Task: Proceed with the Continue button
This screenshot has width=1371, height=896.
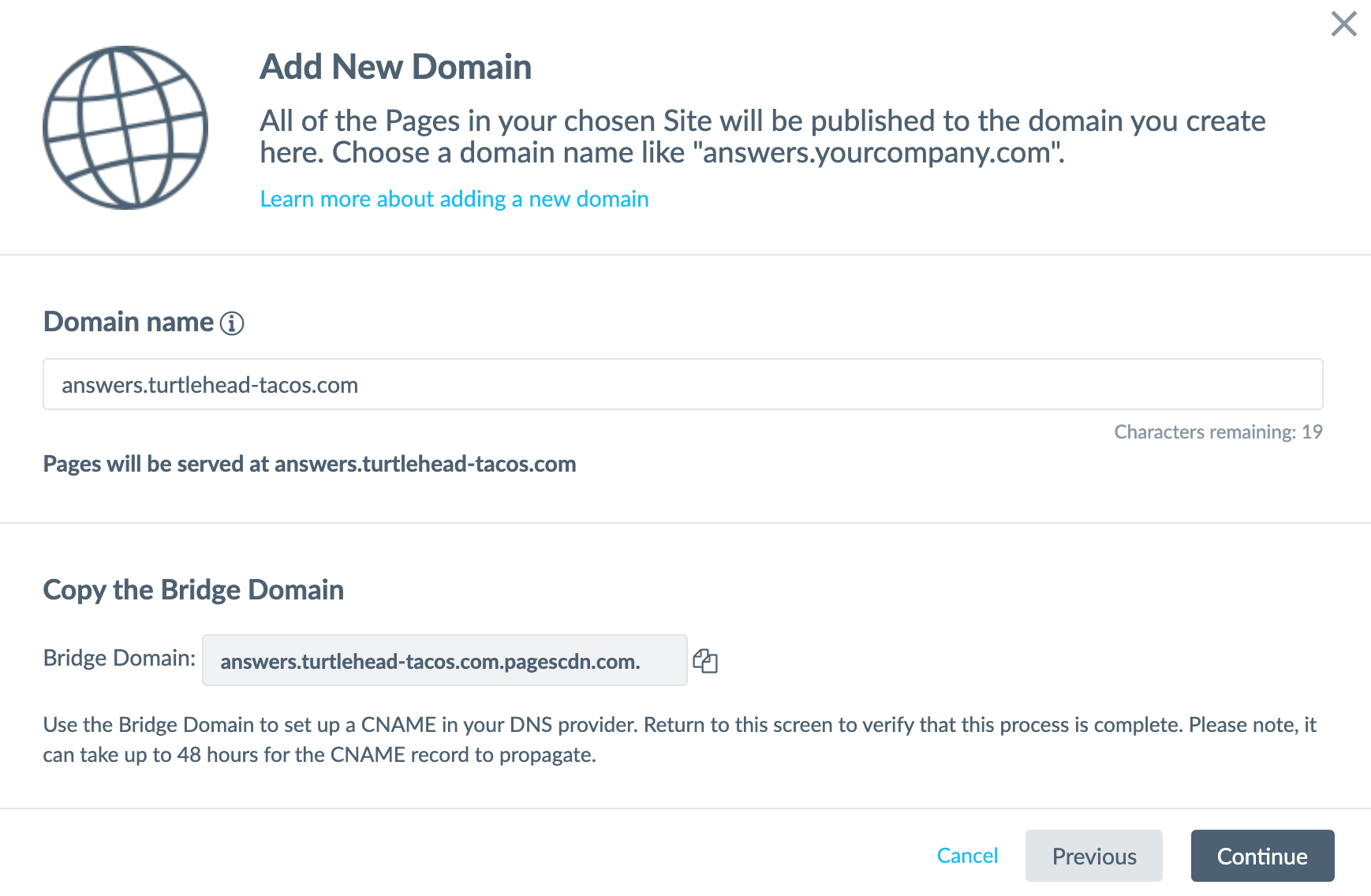Action: point(1262,856)
